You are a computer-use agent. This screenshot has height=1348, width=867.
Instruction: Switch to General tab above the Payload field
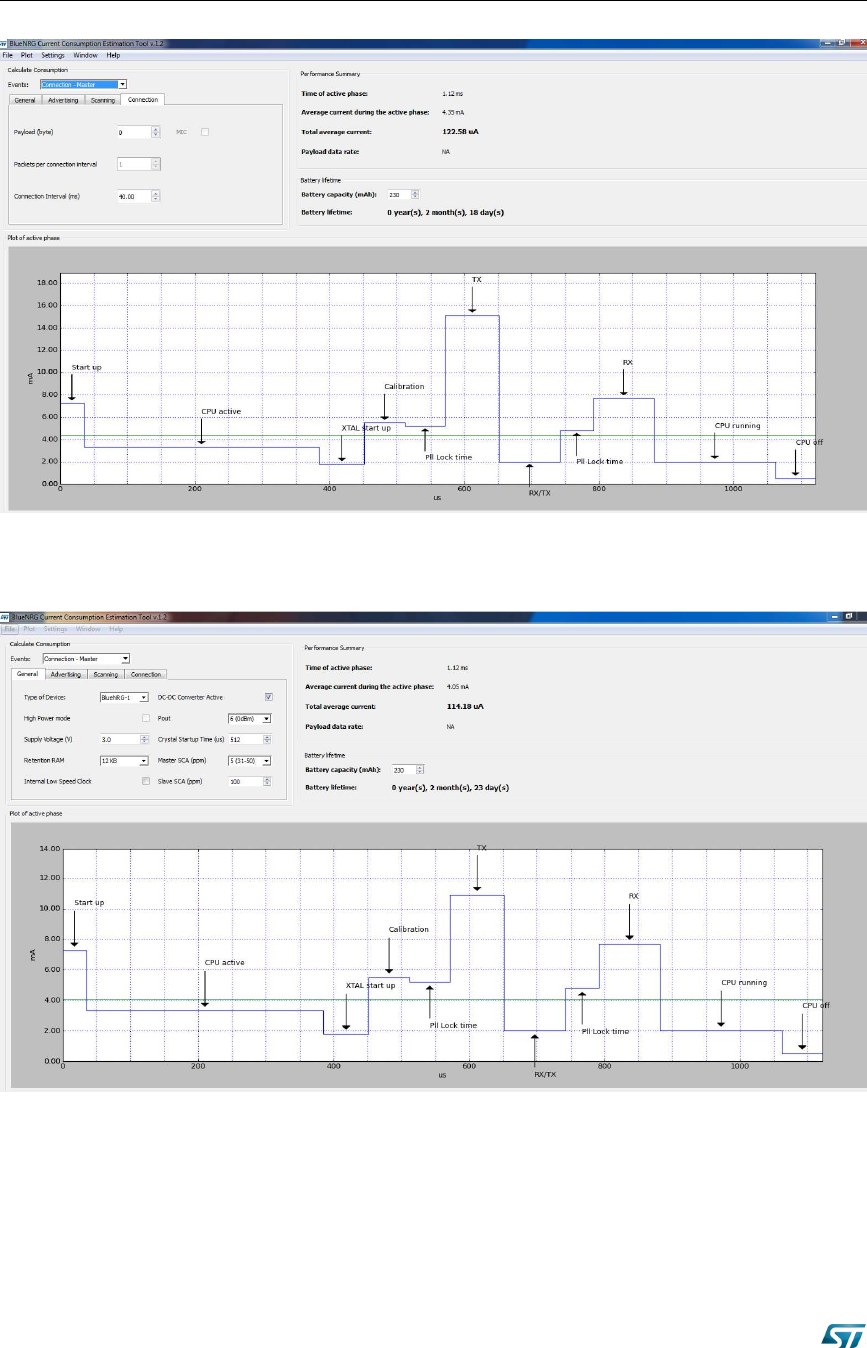pyautogui.click(x=24, y=100)
